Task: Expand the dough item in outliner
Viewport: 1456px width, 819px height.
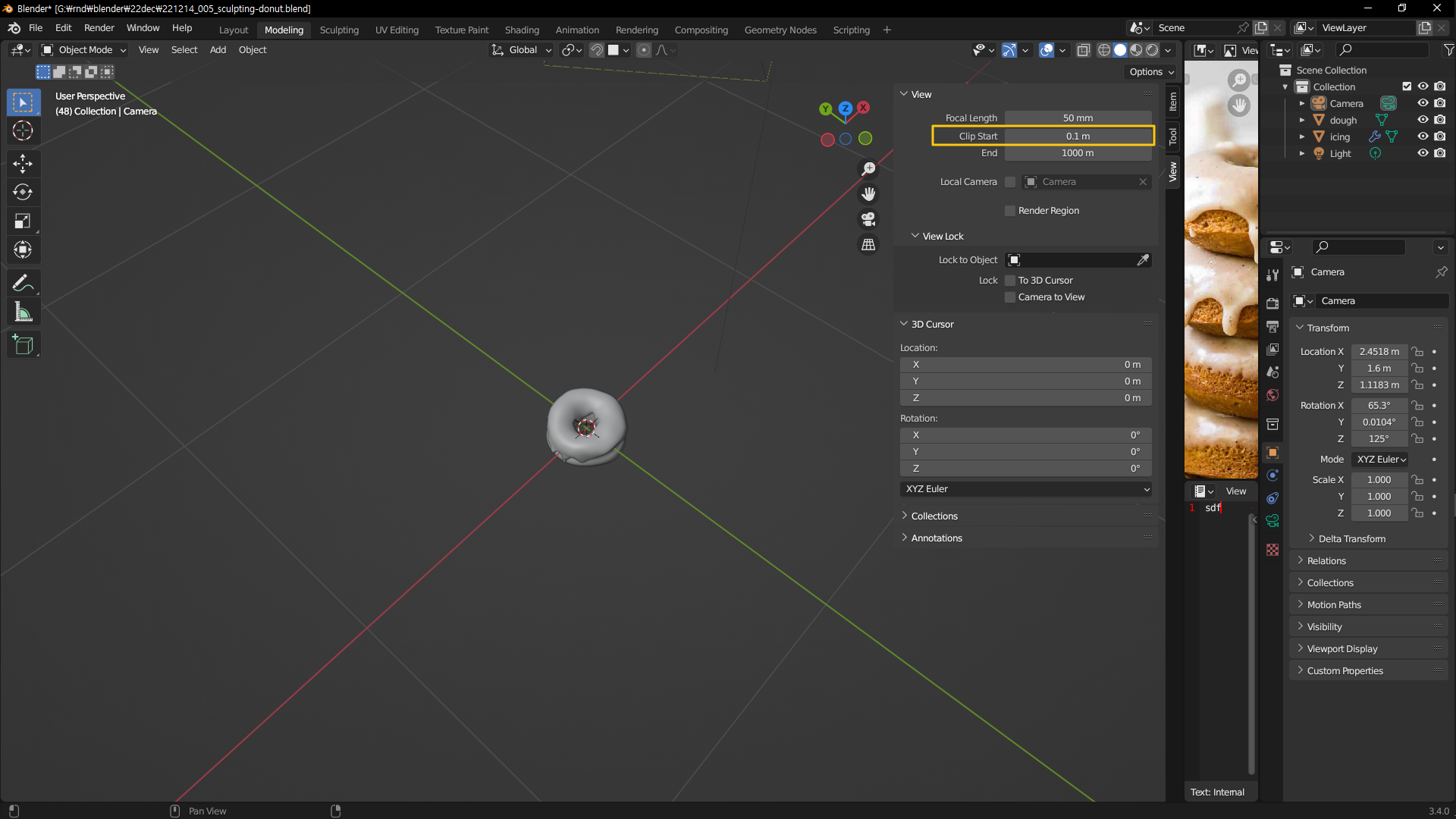Action: pos(1302,121)
